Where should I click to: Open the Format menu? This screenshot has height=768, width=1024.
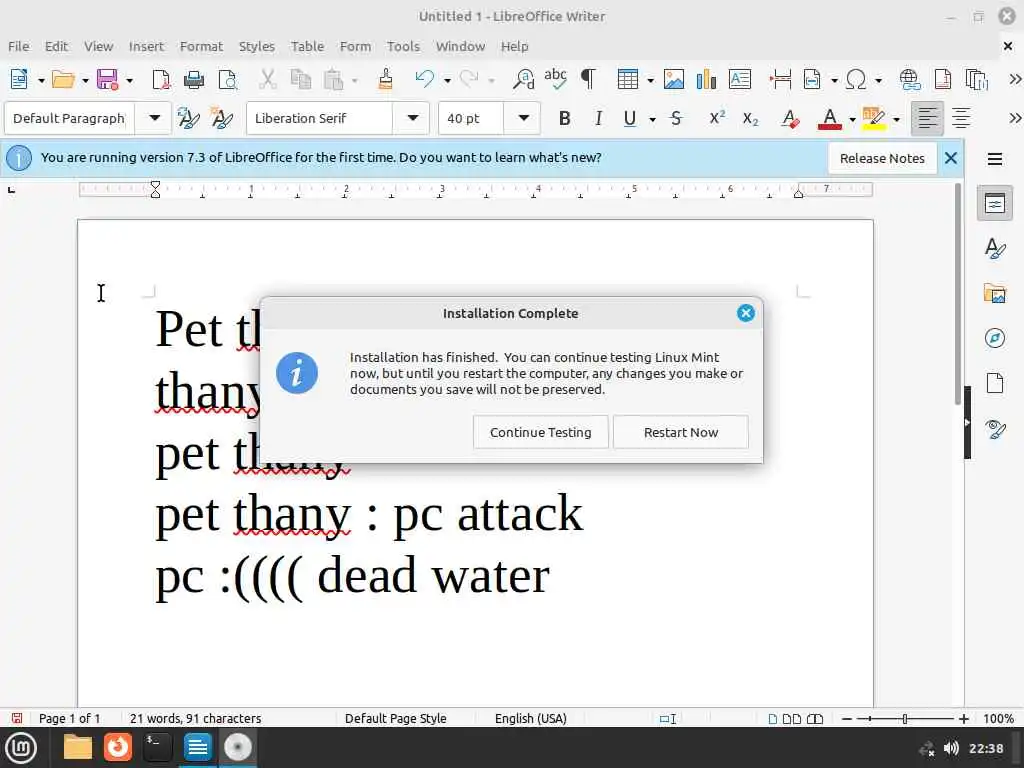point(201,46)
